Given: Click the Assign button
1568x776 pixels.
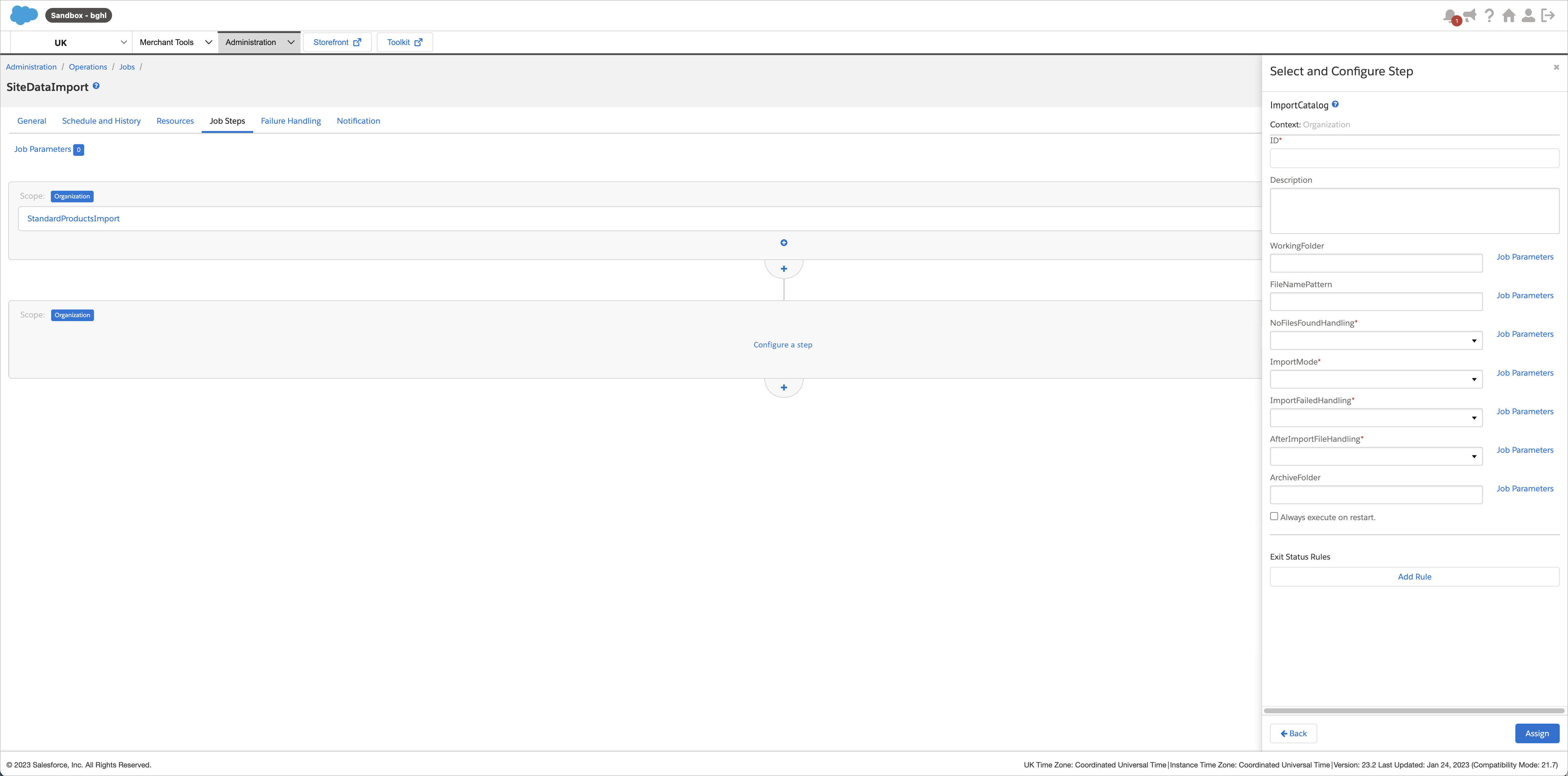Looking at the screenshot, I should pyautogui.click(x=1537, y=733).
